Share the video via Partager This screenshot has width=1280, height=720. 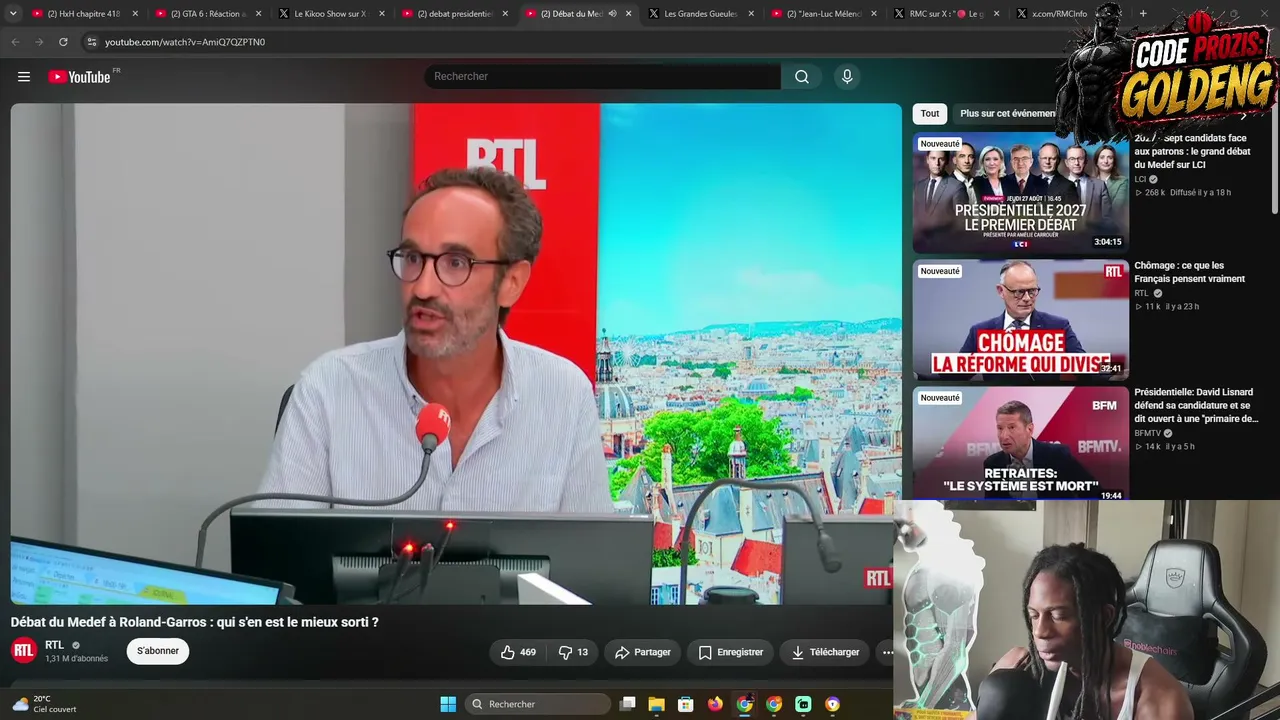tap(643, 652)
